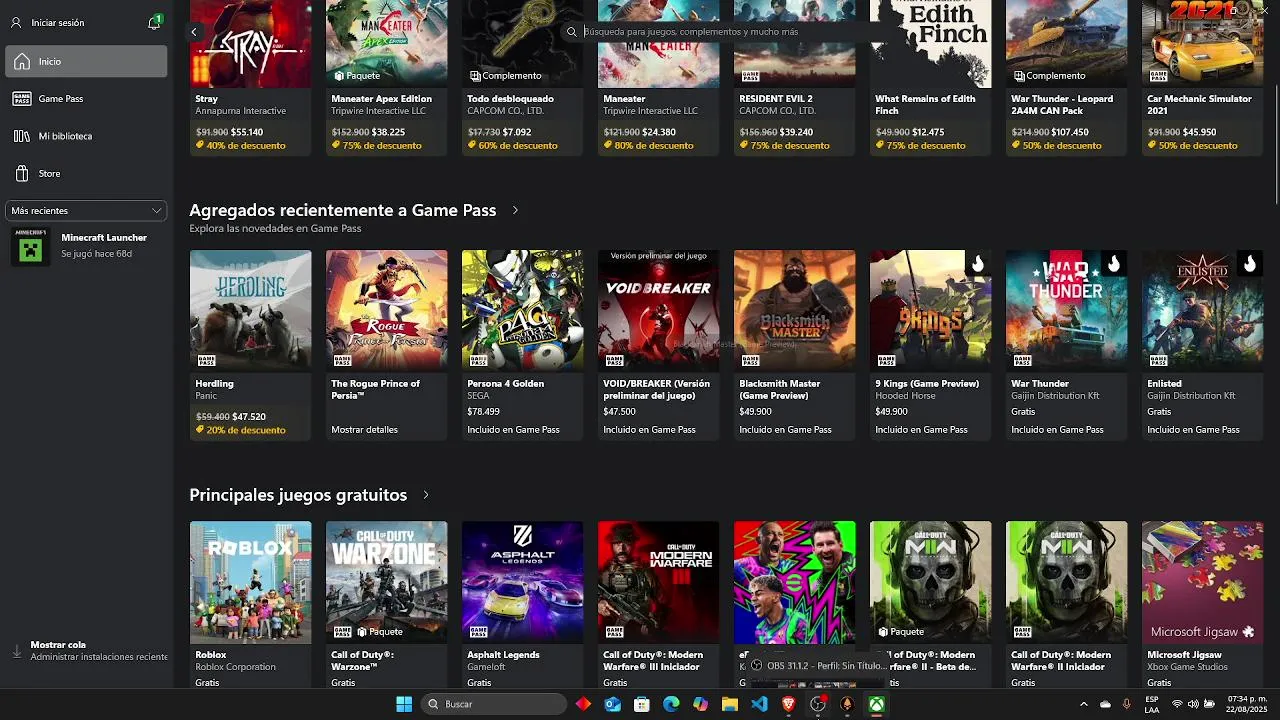The height and width of the screenshot is (720, 1280).
Task: Click Incluido en Game Pass under Persona 4 Golden
Action: coord(513,430)
